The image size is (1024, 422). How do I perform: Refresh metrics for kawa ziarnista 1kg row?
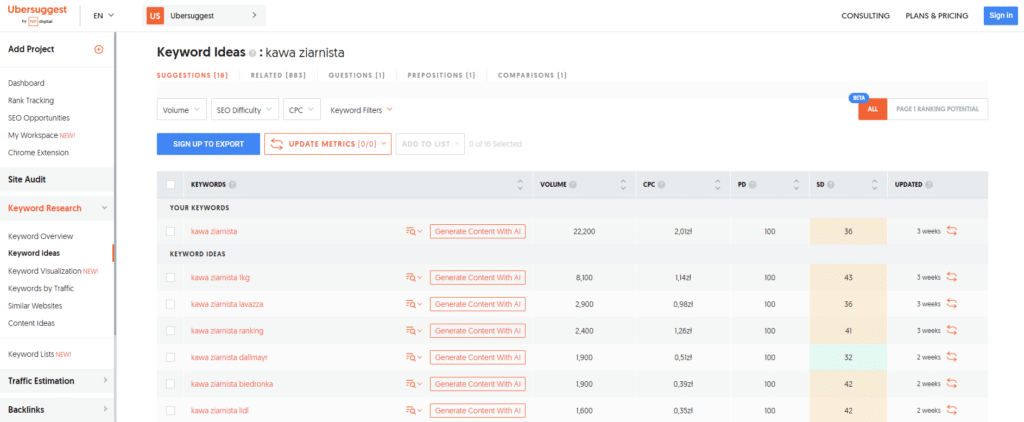click(952, 277)
